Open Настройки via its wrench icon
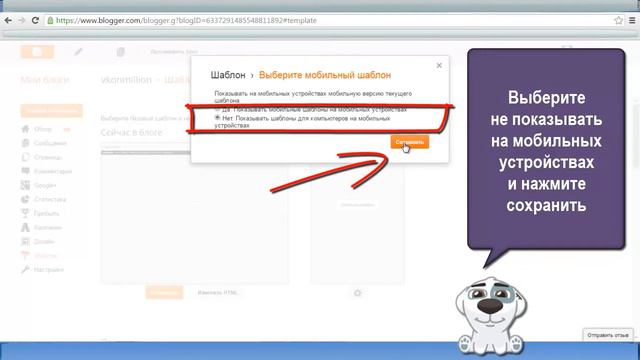 coord(25,270)
